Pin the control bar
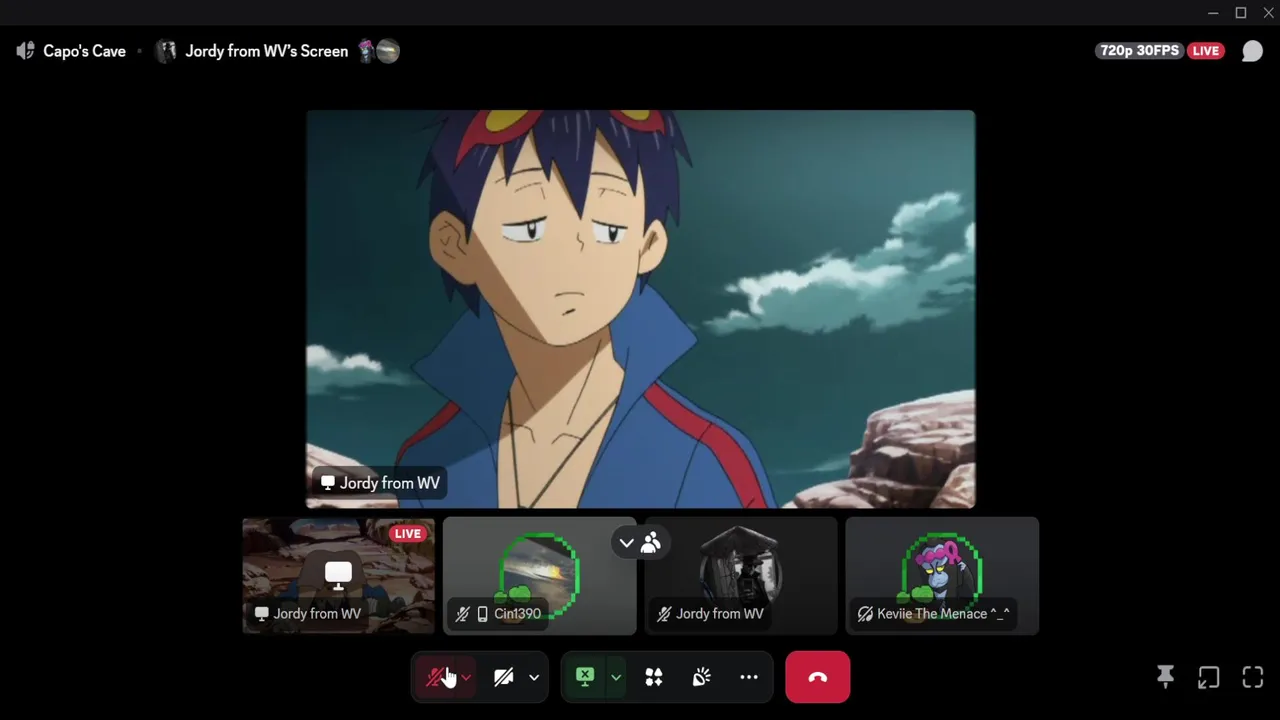The height and width of the screenshot is (720, 1280). (x=1165, y=677)
